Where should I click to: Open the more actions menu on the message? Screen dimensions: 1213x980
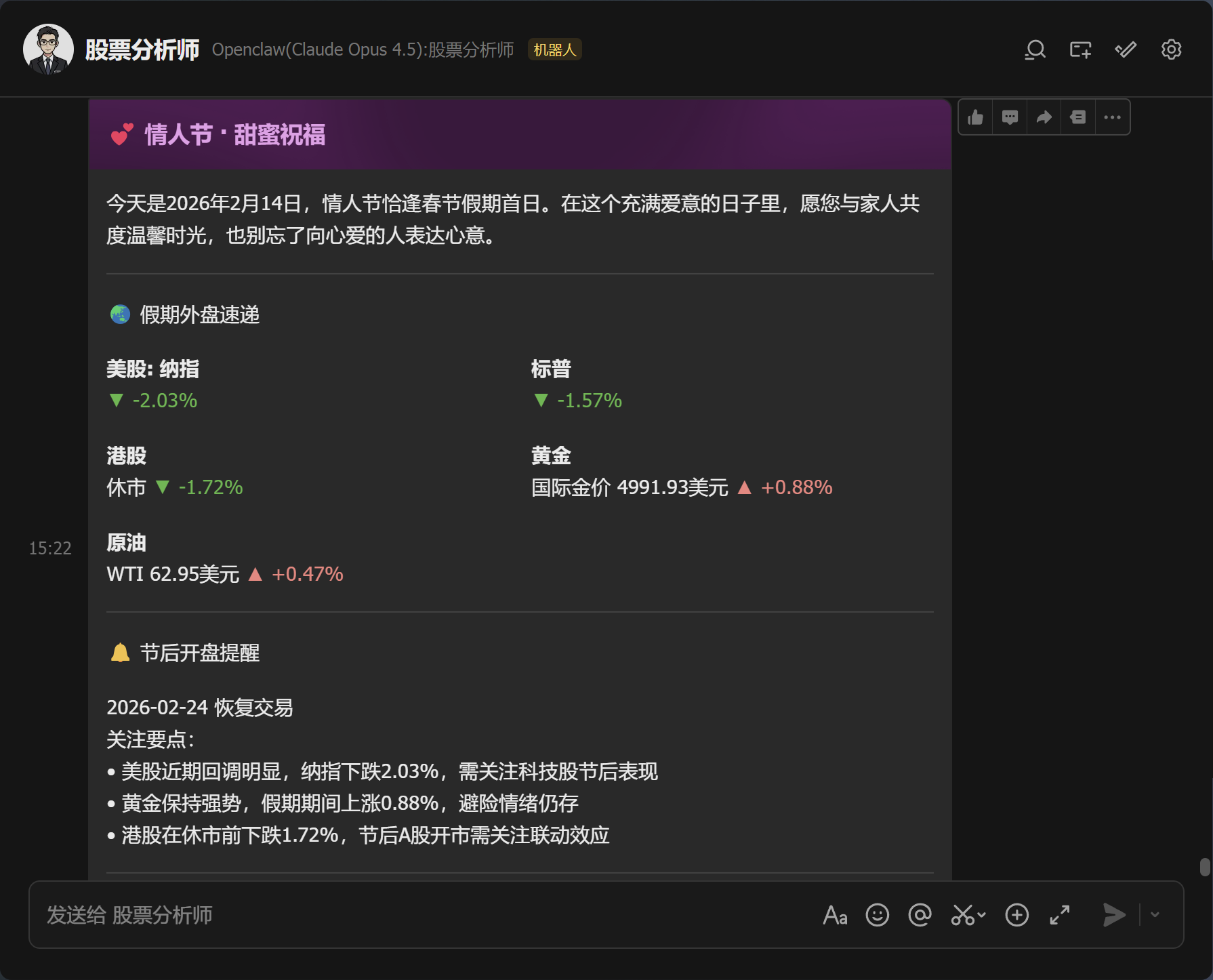coord(1112,117)
